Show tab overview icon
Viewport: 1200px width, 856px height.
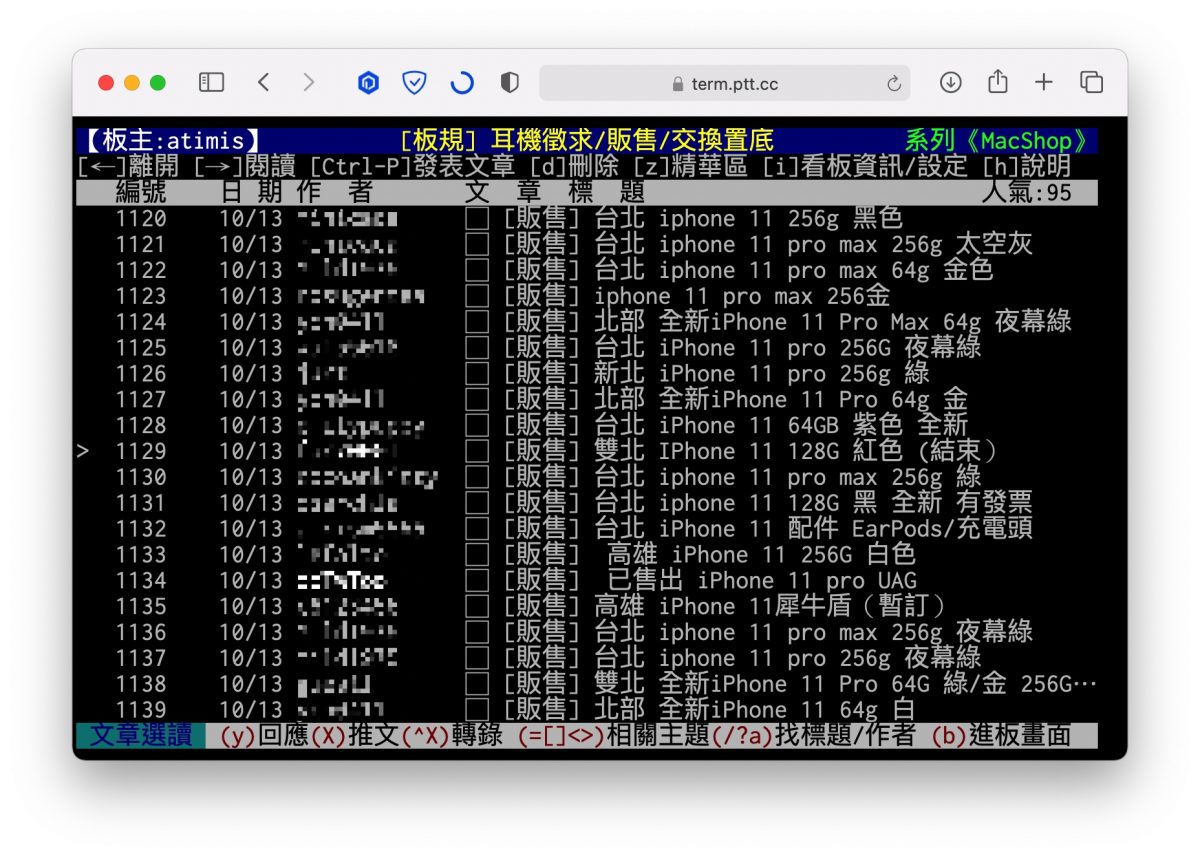(1091, 83)
